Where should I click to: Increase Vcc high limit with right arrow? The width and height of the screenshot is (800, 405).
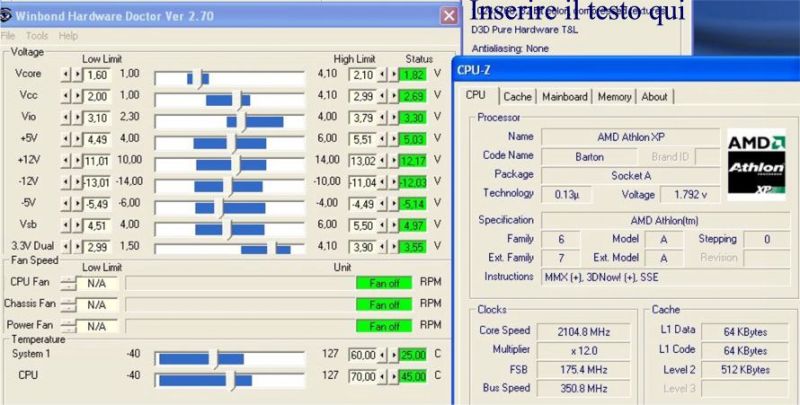pyautogui.click(x=393, y=96)
